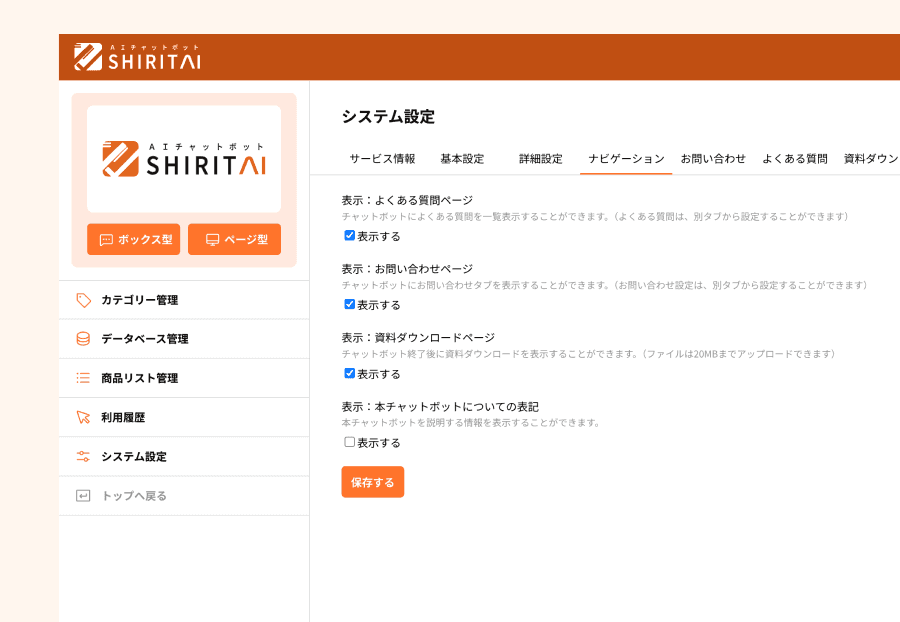This screenshot has width=900, height=622.
Task: Click the SHIRITAI logo in the header
Action: point(137,57)
